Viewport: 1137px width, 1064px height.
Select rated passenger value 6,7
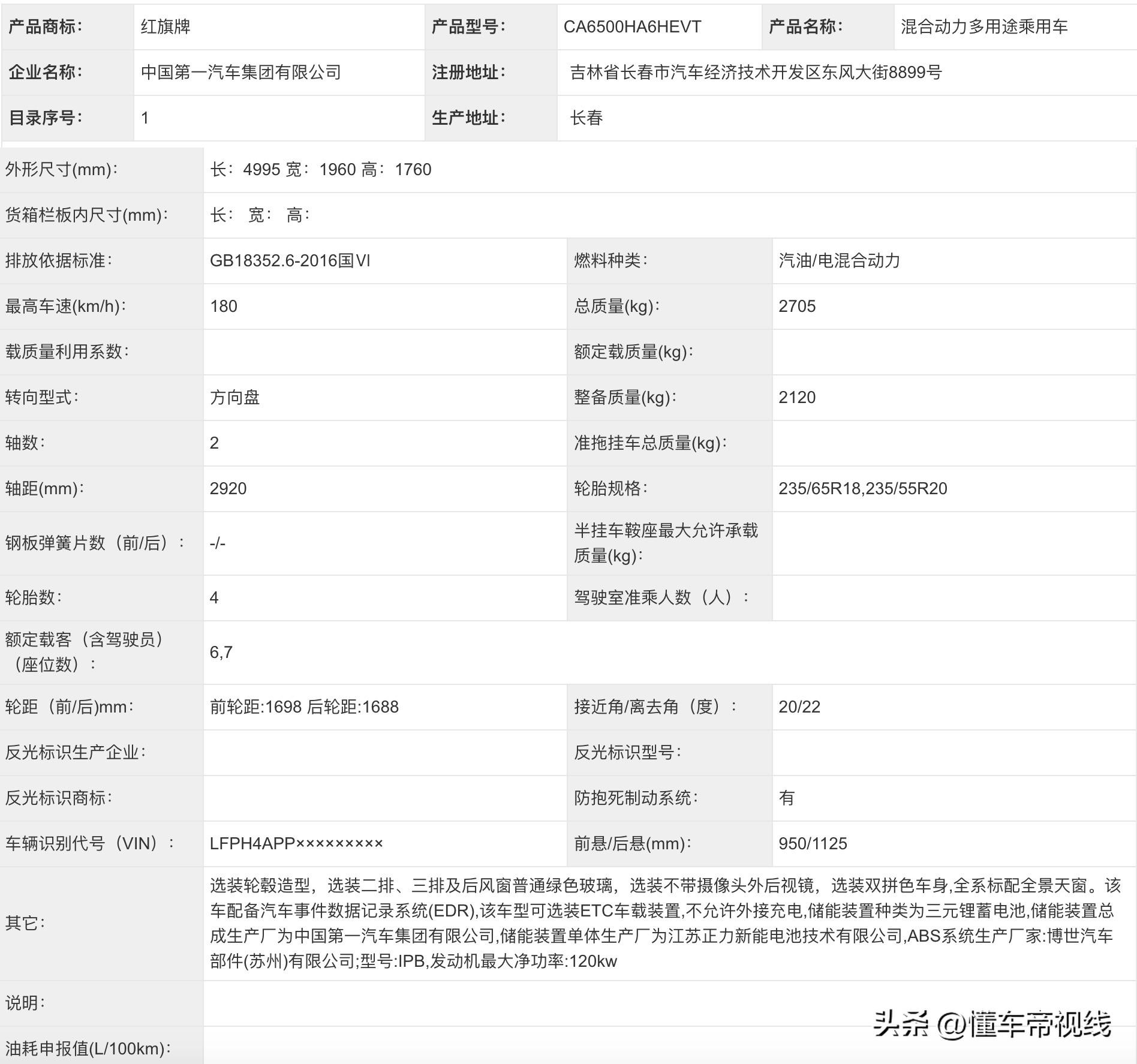(221, 653)
